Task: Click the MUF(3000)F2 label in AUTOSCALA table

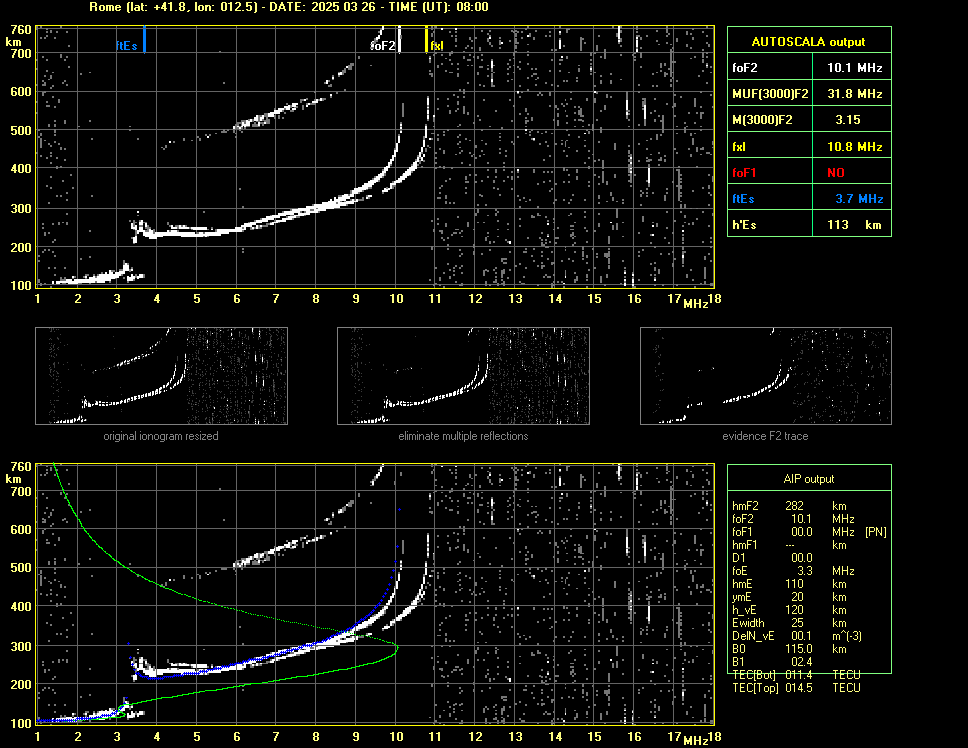Action: (769, 94)
